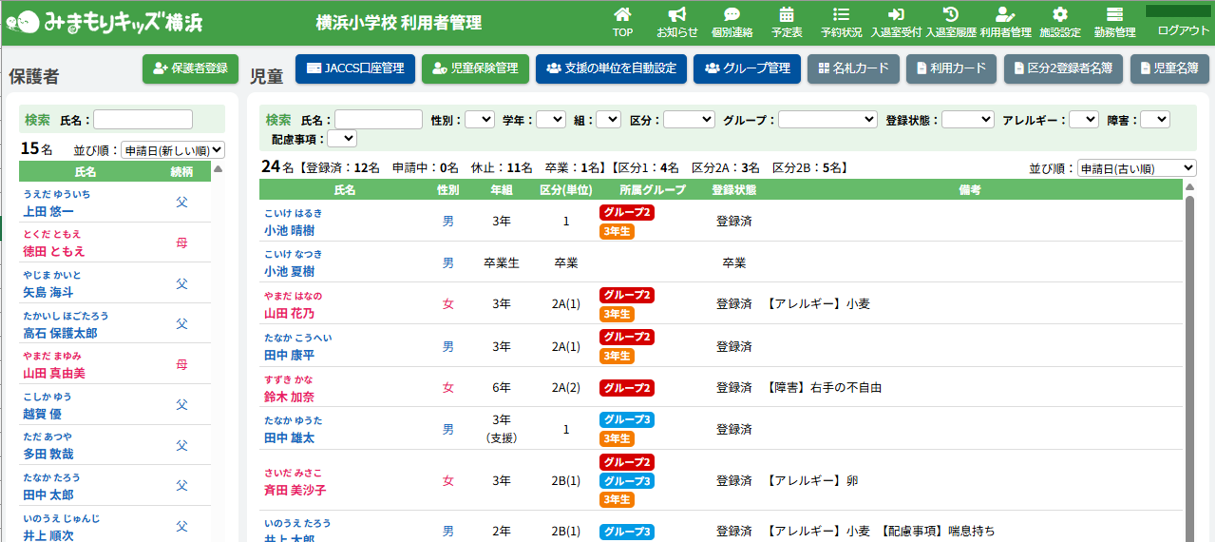Click the JACCS口座管理 button
The height and width of the screenshot is (542, 1215).
(x=355, y=69)
